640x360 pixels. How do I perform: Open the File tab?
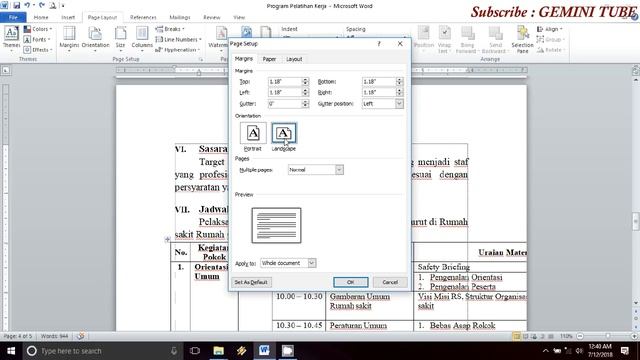pos(13,17)
